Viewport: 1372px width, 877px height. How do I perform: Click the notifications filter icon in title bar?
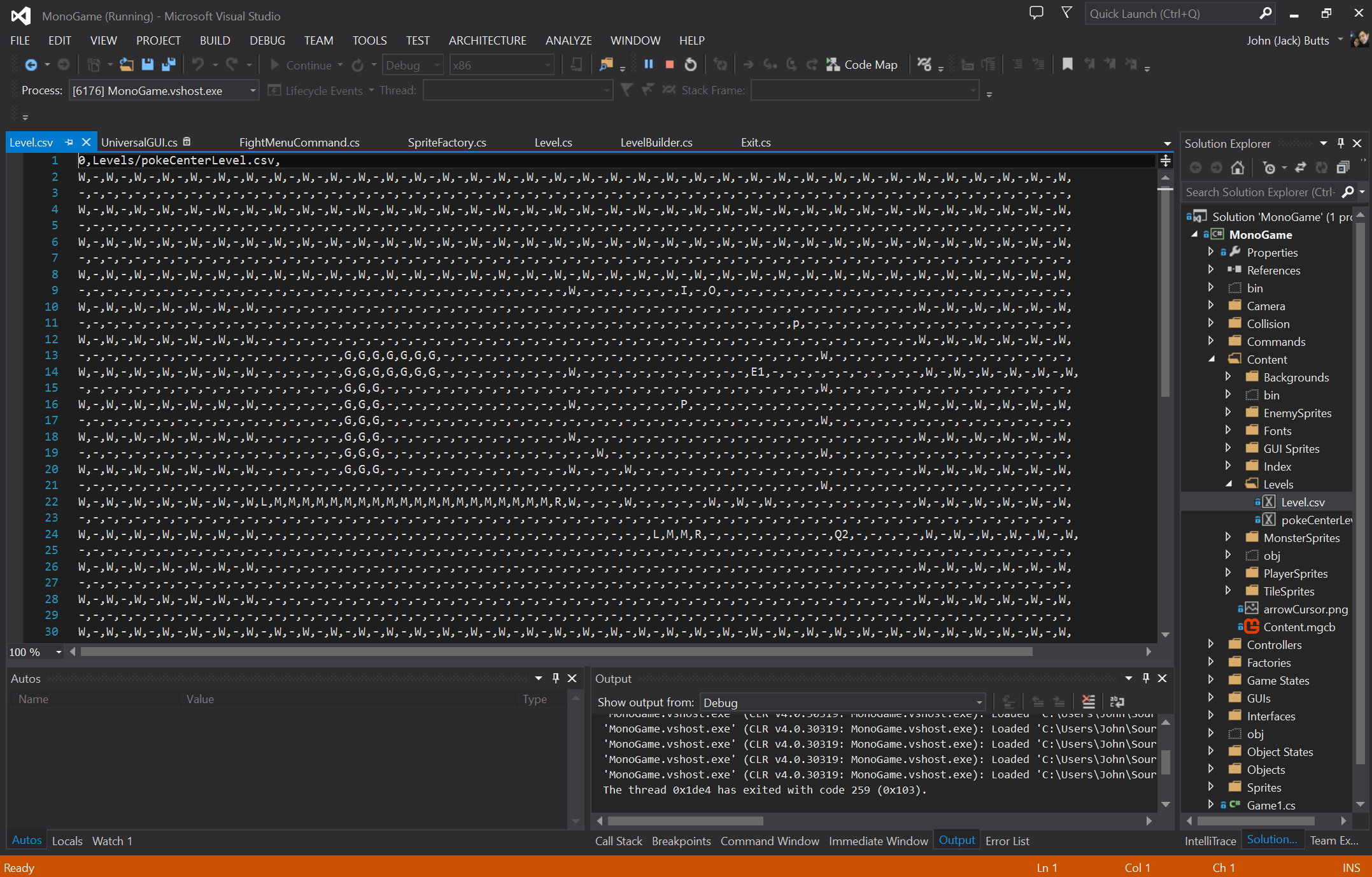click(x=1066, y=13)
